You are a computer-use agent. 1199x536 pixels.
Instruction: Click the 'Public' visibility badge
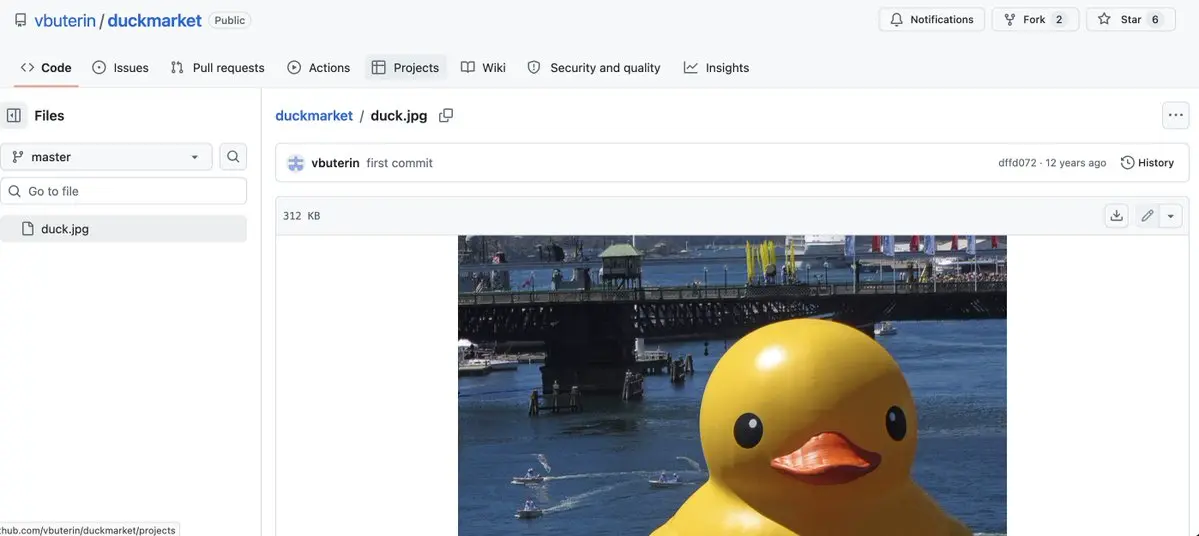point(229,21)
